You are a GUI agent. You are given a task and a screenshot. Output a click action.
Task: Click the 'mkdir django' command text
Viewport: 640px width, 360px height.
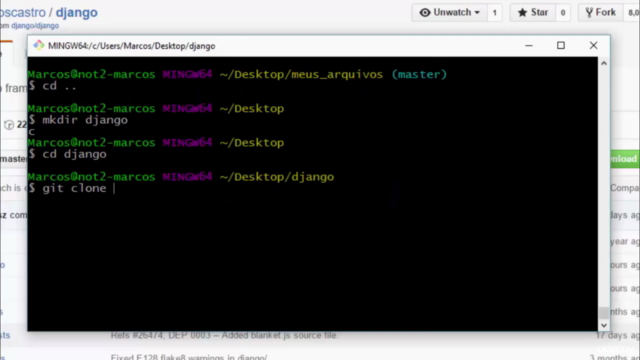[85, 120]
